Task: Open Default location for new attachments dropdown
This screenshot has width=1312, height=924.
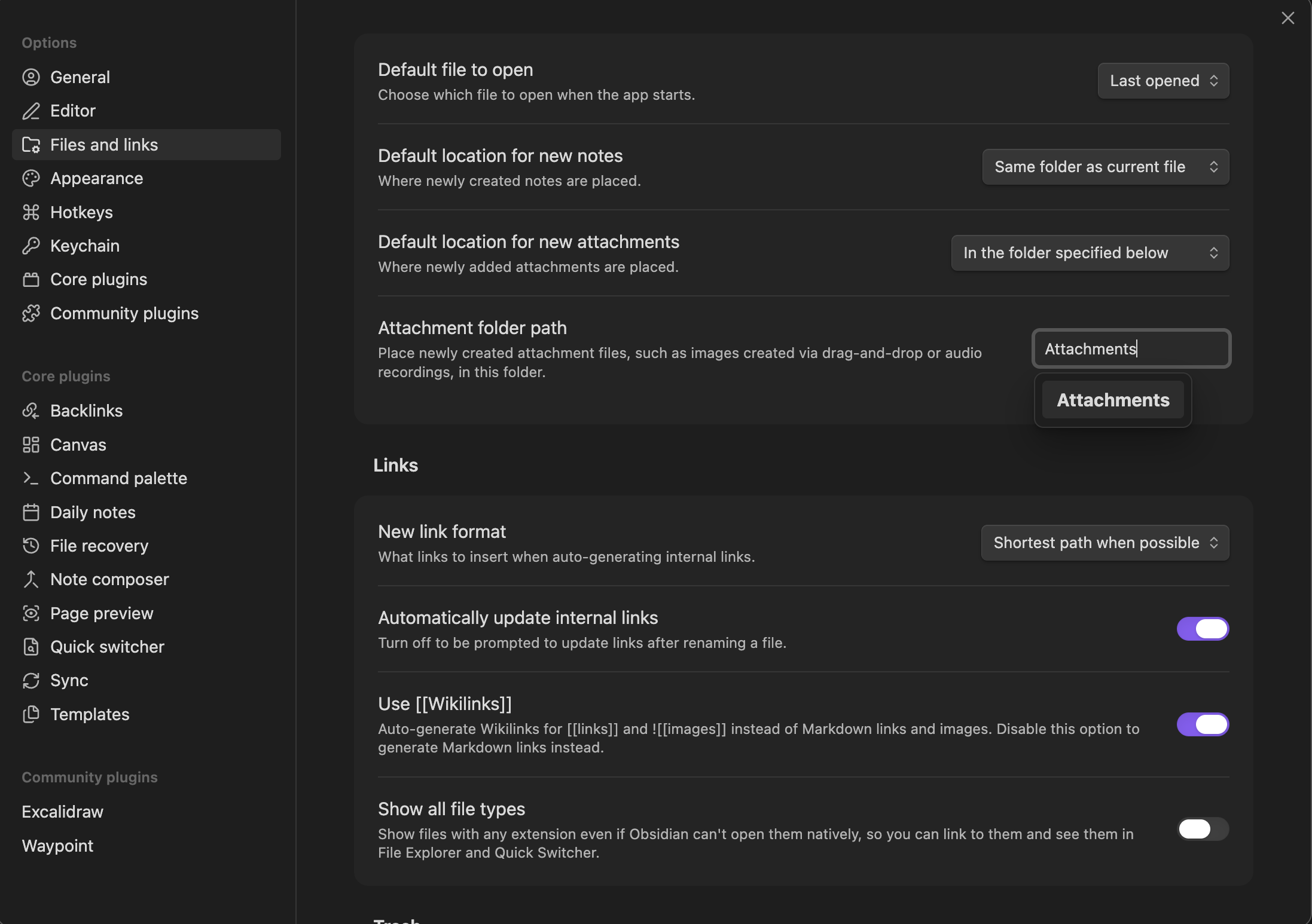Action: (1090, 253)
